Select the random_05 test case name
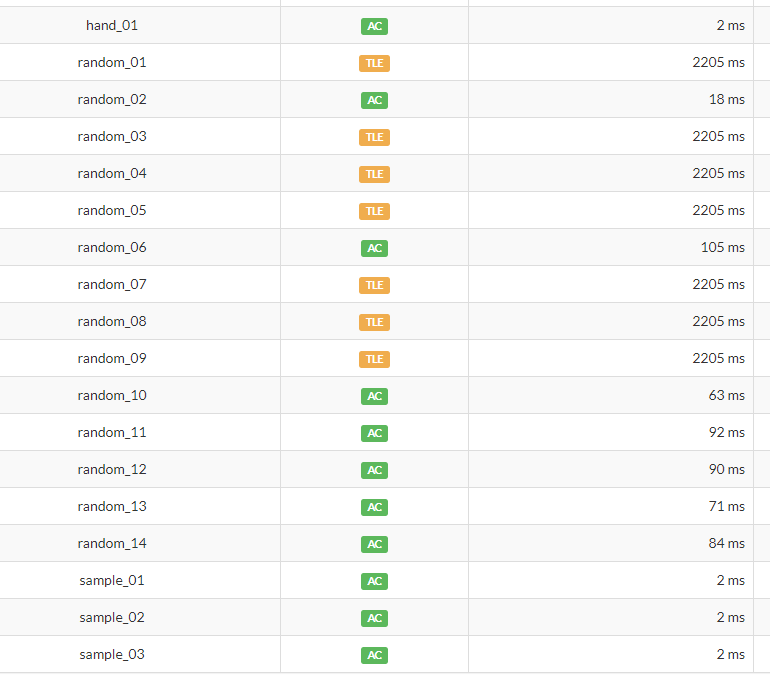The width and height of the screenshot is (770, 685). pyautogui.click(x=112, y=211)
